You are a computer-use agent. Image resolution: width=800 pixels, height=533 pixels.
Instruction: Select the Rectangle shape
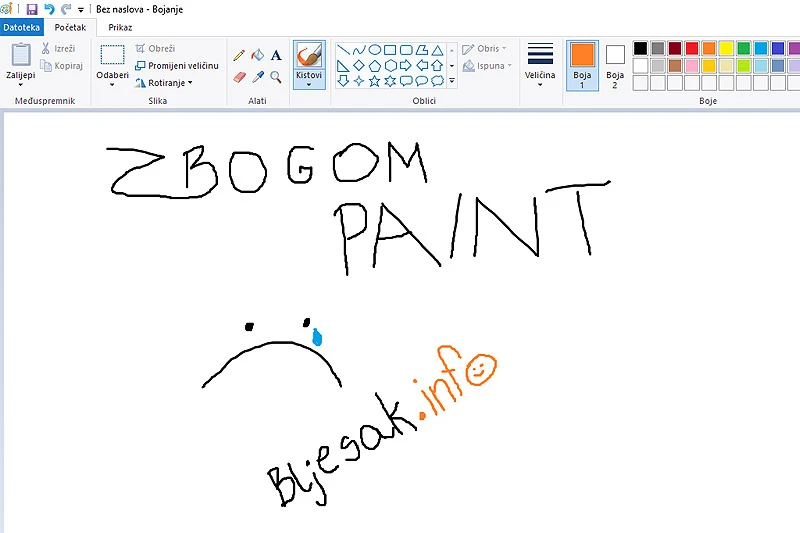pos(390,50)
